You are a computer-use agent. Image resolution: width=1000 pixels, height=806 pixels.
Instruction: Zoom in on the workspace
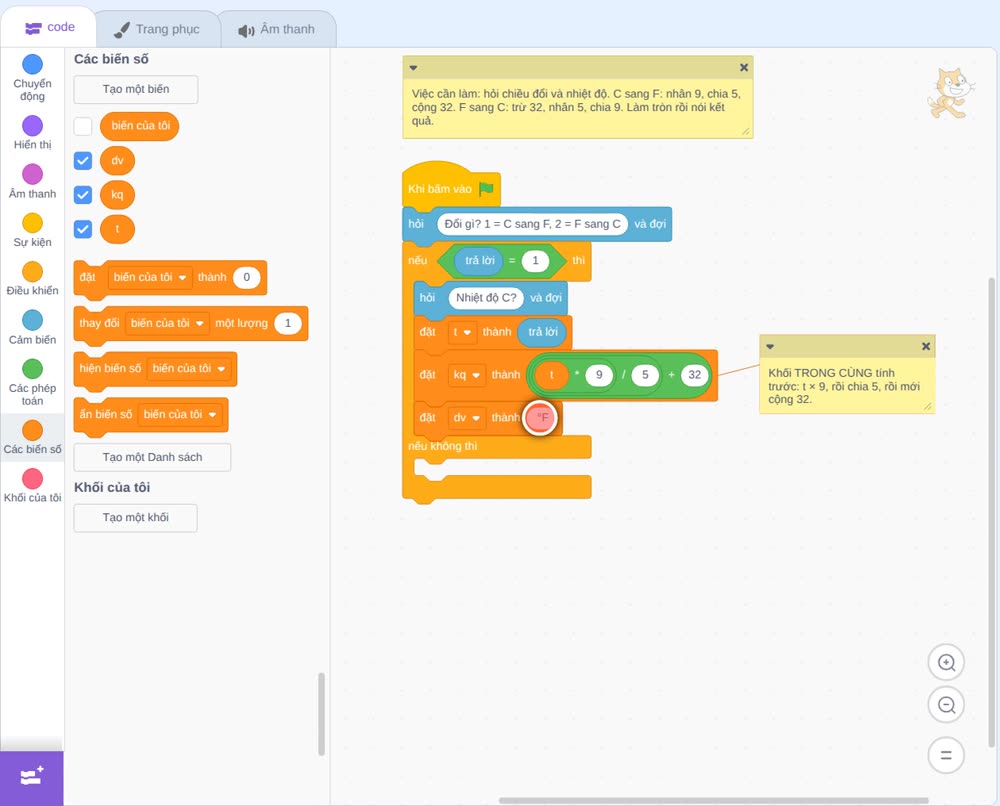pos(946,663)
